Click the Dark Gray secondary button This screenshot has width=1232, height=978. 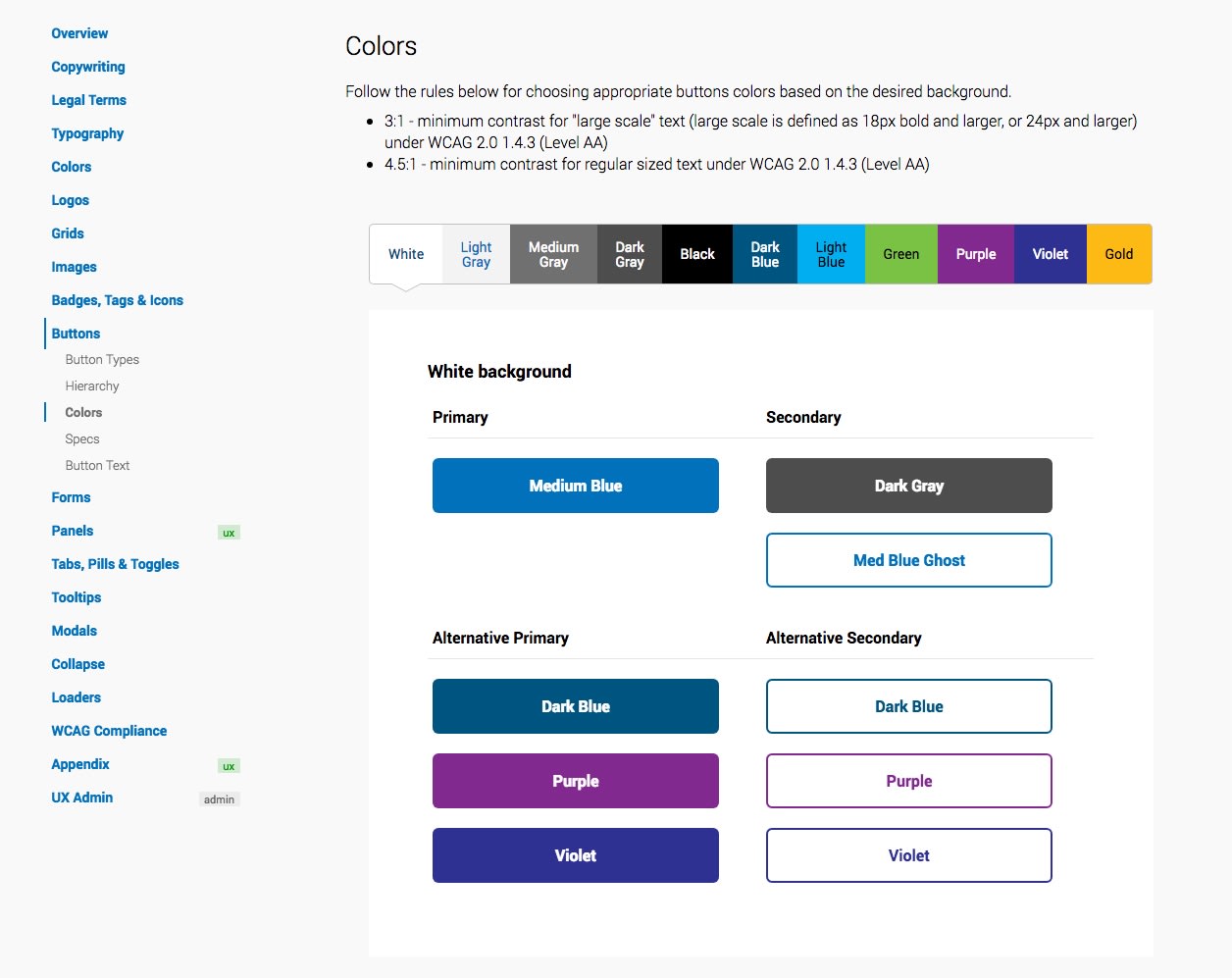coord(909,486)
